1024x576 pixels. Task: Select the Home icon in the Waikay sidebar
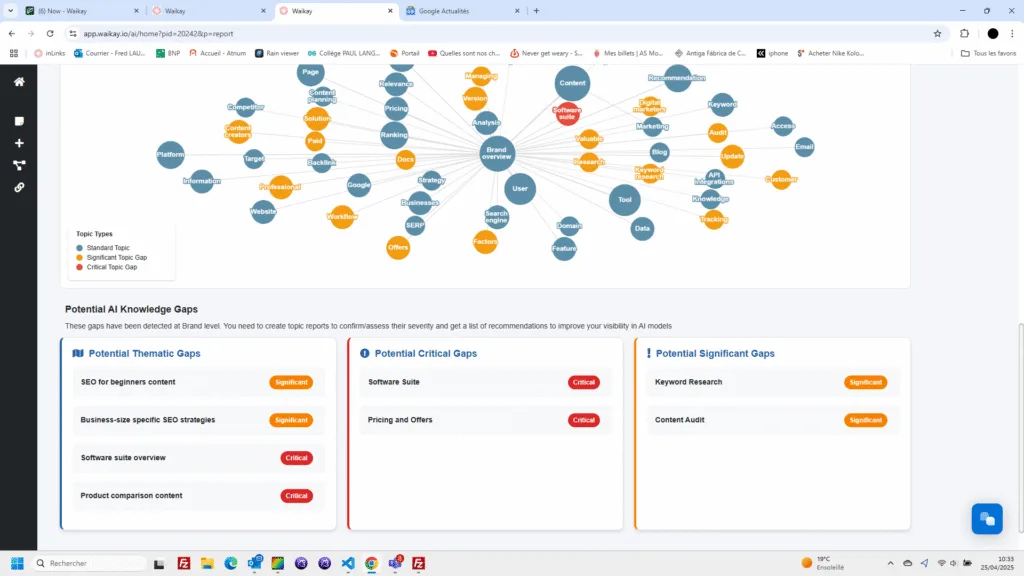point(18,84)
